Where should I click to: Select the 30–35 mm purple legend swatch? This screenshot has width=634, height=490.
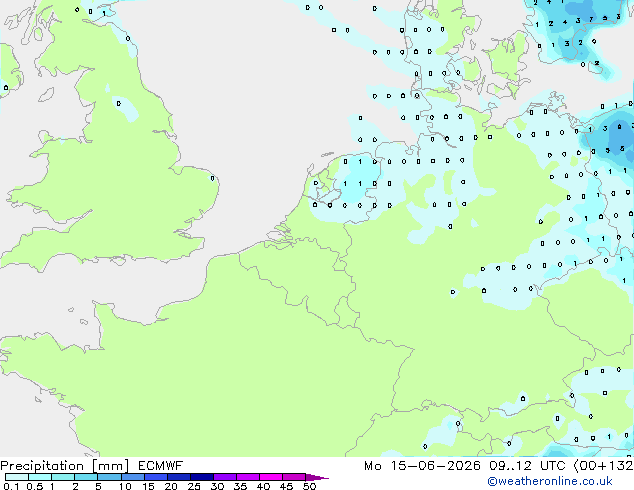(224, 477)
